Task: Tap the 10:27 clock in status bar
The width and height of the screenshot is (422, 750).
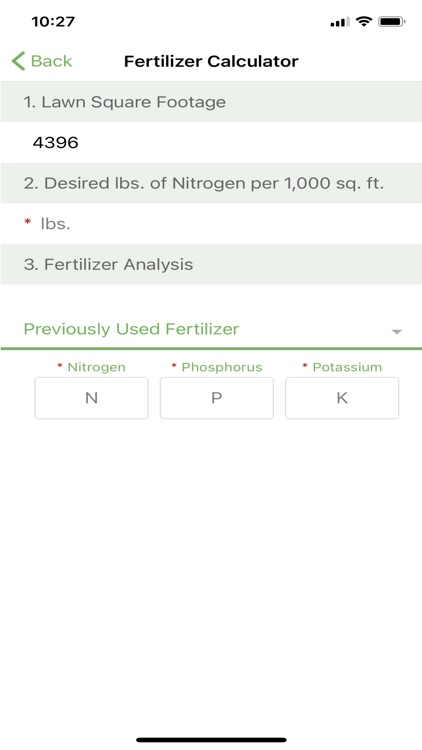Action: (53, 22)
